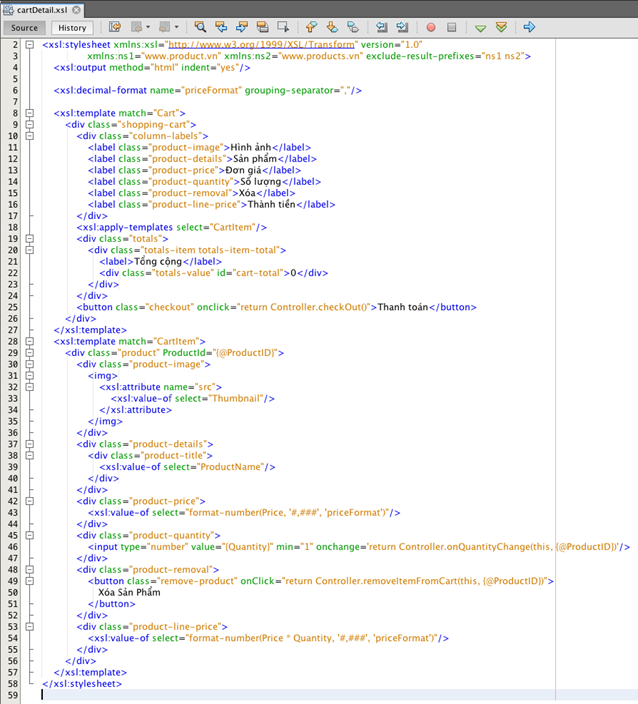
Task: Open the Back history dropdown arrow
Action: (x=148, y=27)
